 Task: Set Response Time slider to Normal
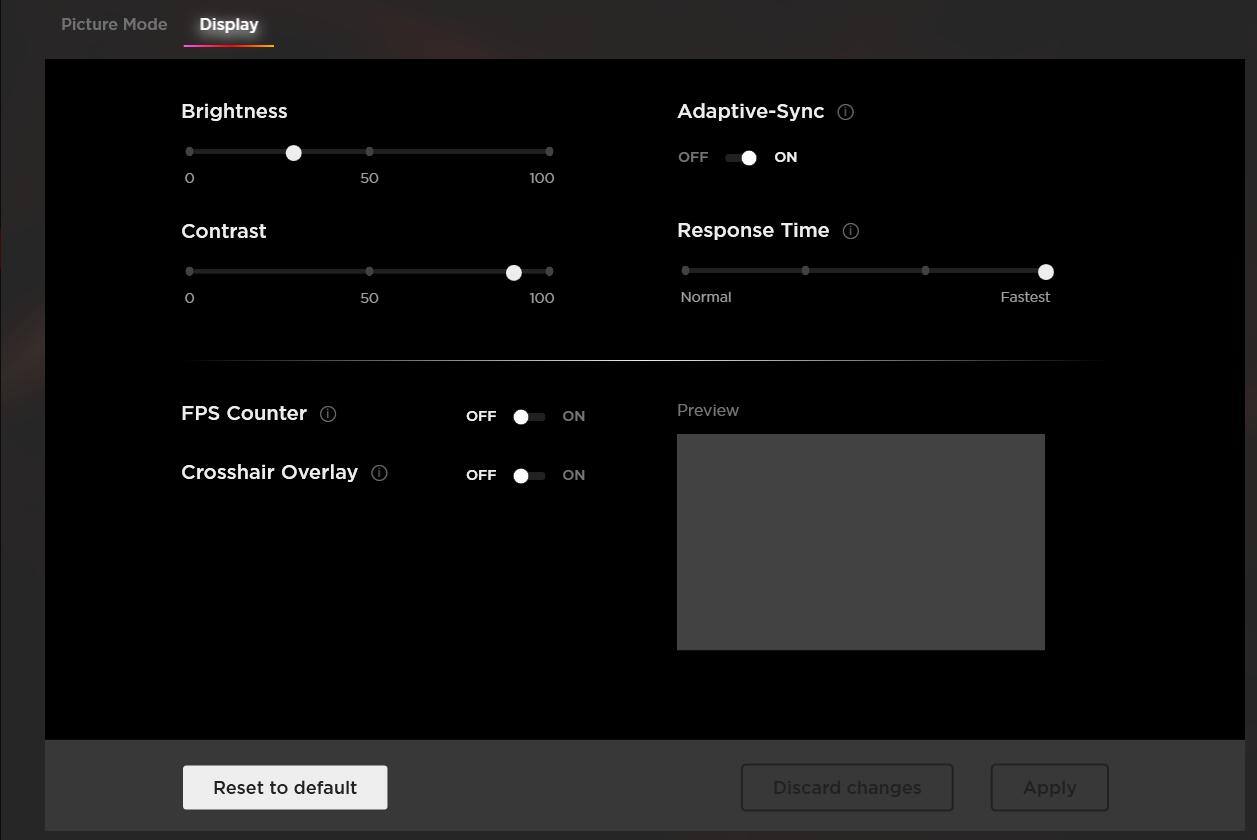[x=685, y=270]
